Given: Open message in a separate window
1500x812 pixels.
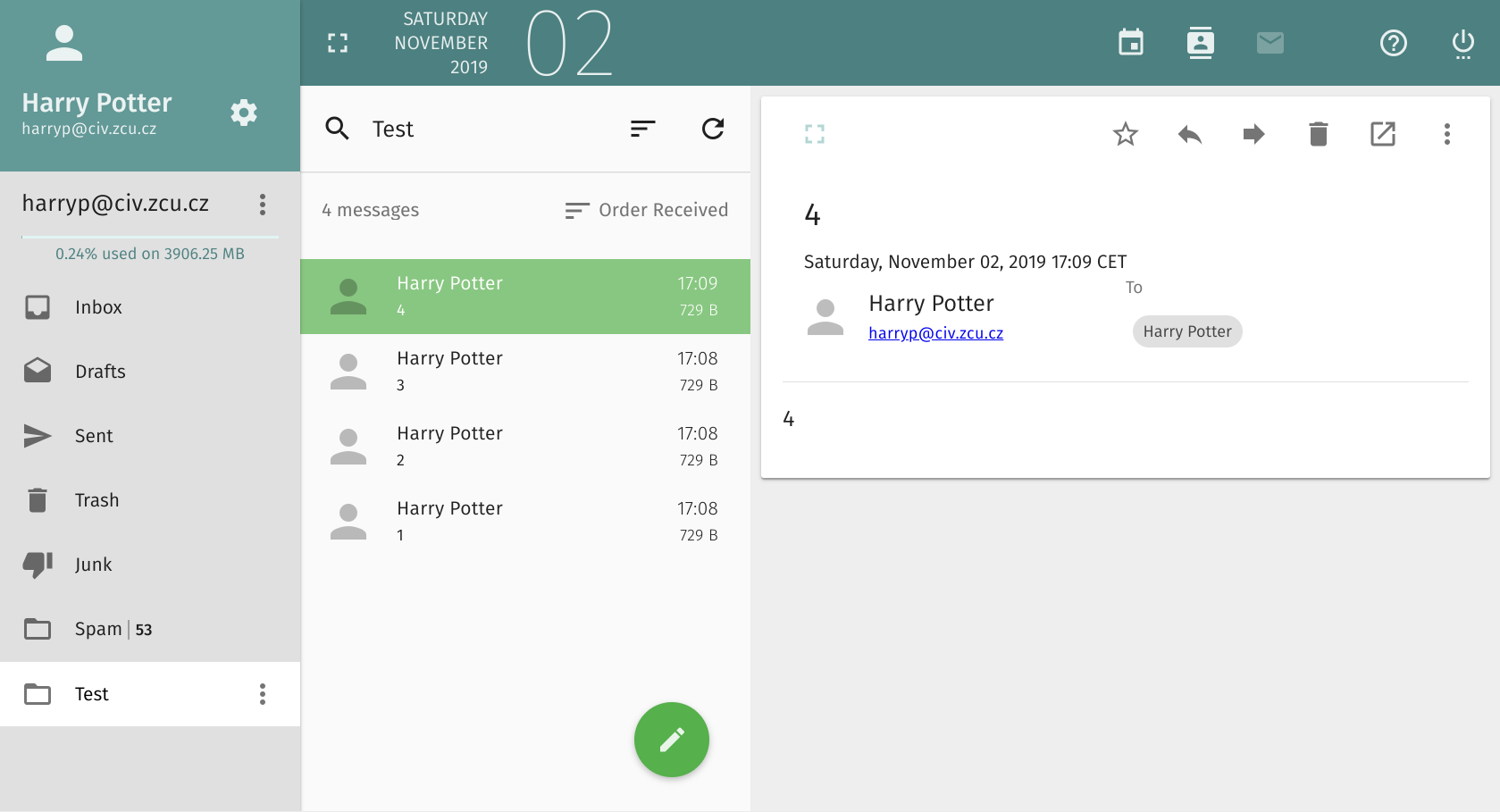Looking at the screenshot, I should coord(1382,135).
